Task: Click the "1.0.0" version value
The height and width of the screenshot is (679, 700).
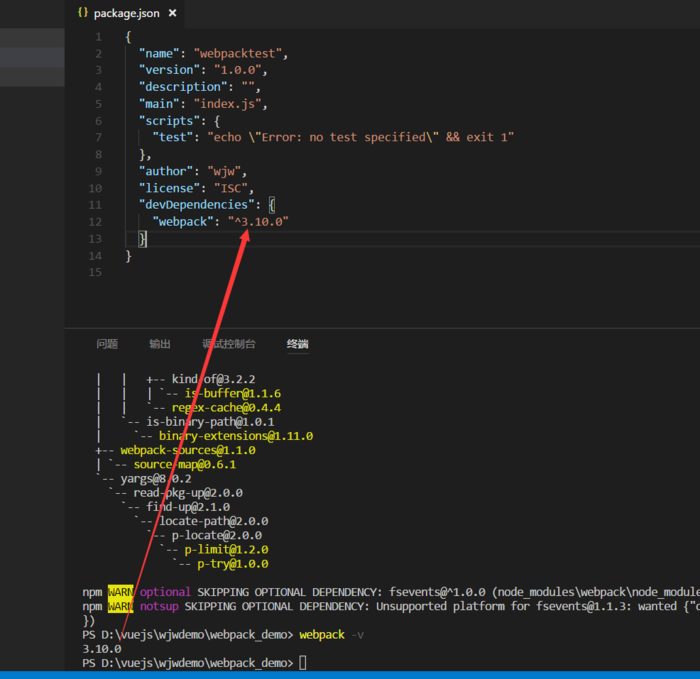Action: [238, 70]
